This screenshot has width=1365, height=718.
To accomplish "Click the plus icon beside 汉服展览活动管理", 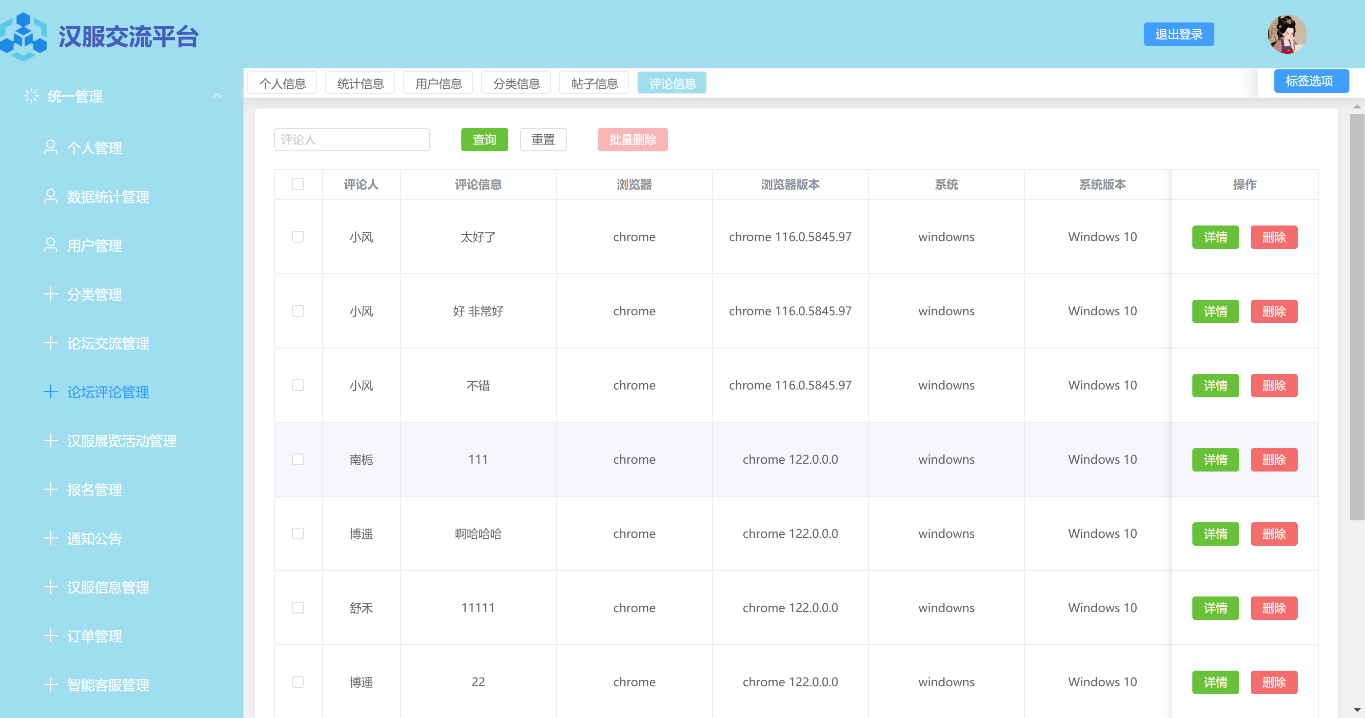I will (x=50, y=440).
